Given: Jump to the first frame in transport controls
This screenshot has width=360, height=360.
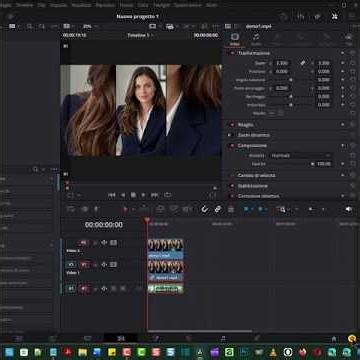Looking at the screenshot, I should (x=112, y=195).
